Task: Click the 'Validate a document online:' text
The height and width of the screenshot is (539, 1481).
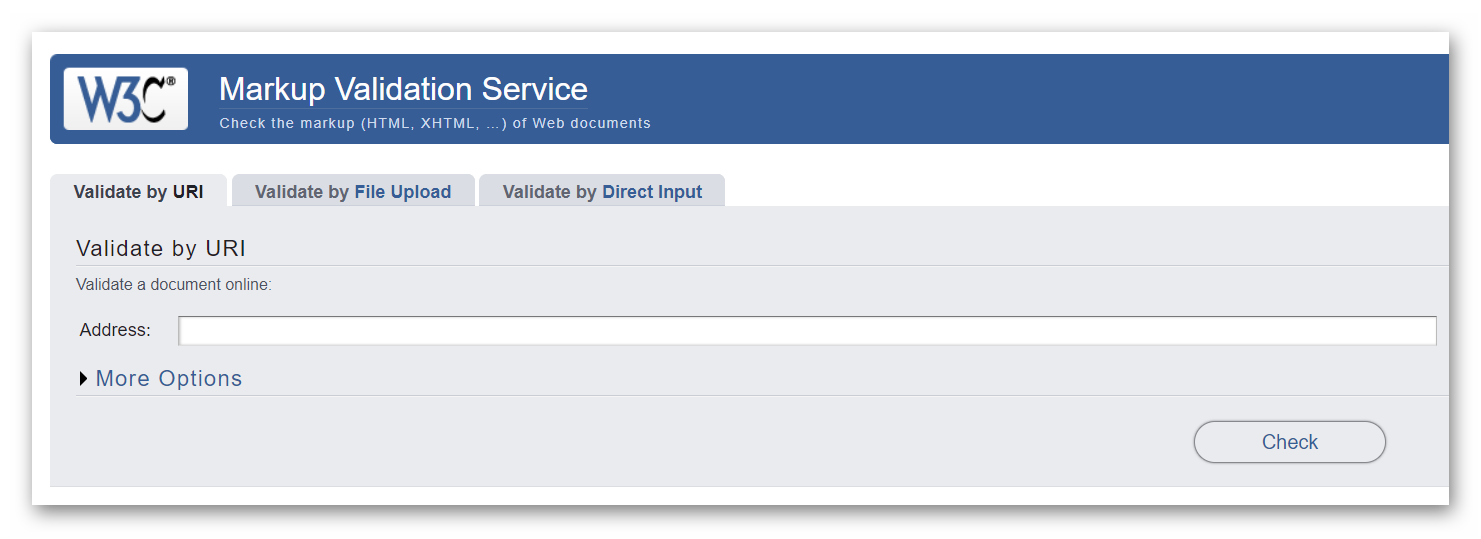Action: coord(174,285)
